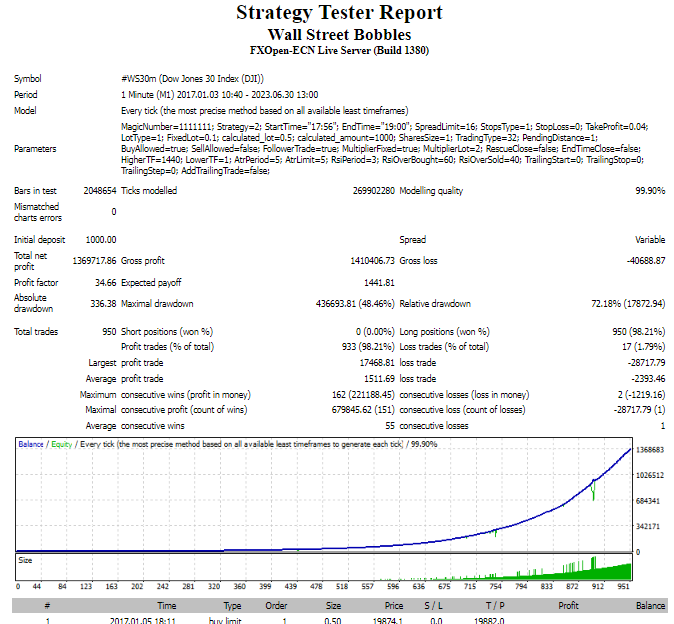Click 'Mismatched charts errors' label
This screenshot has height=624, width=674.
pyautogui.click(x=37, y=212)
